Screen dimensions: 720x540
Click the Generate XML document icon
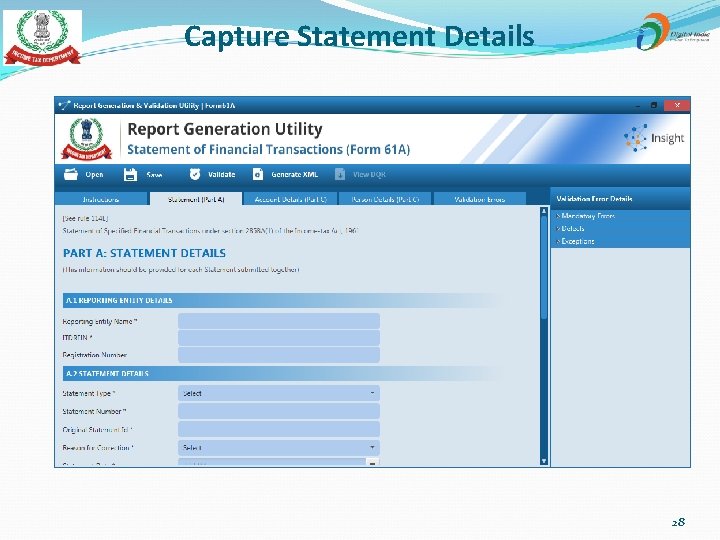coord(258,174)
